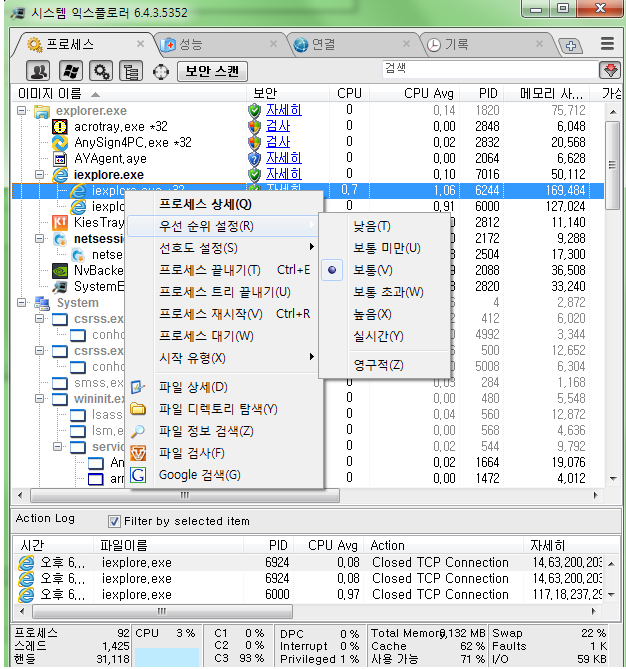Choose 프로세스 상세(Q) from context menu
Screen dimensions: 626x669
click(224, 204)
